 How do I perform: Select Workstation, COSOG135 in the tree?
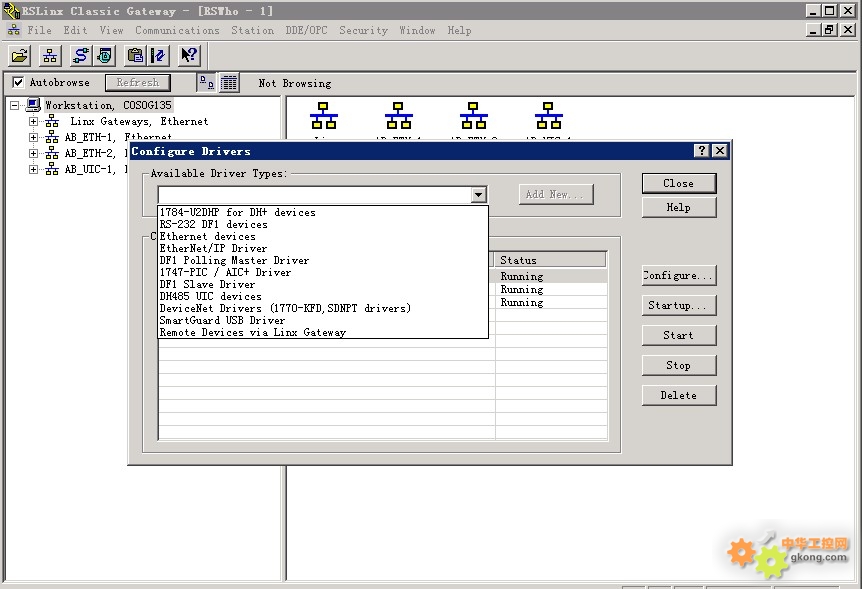click(108, 105)
